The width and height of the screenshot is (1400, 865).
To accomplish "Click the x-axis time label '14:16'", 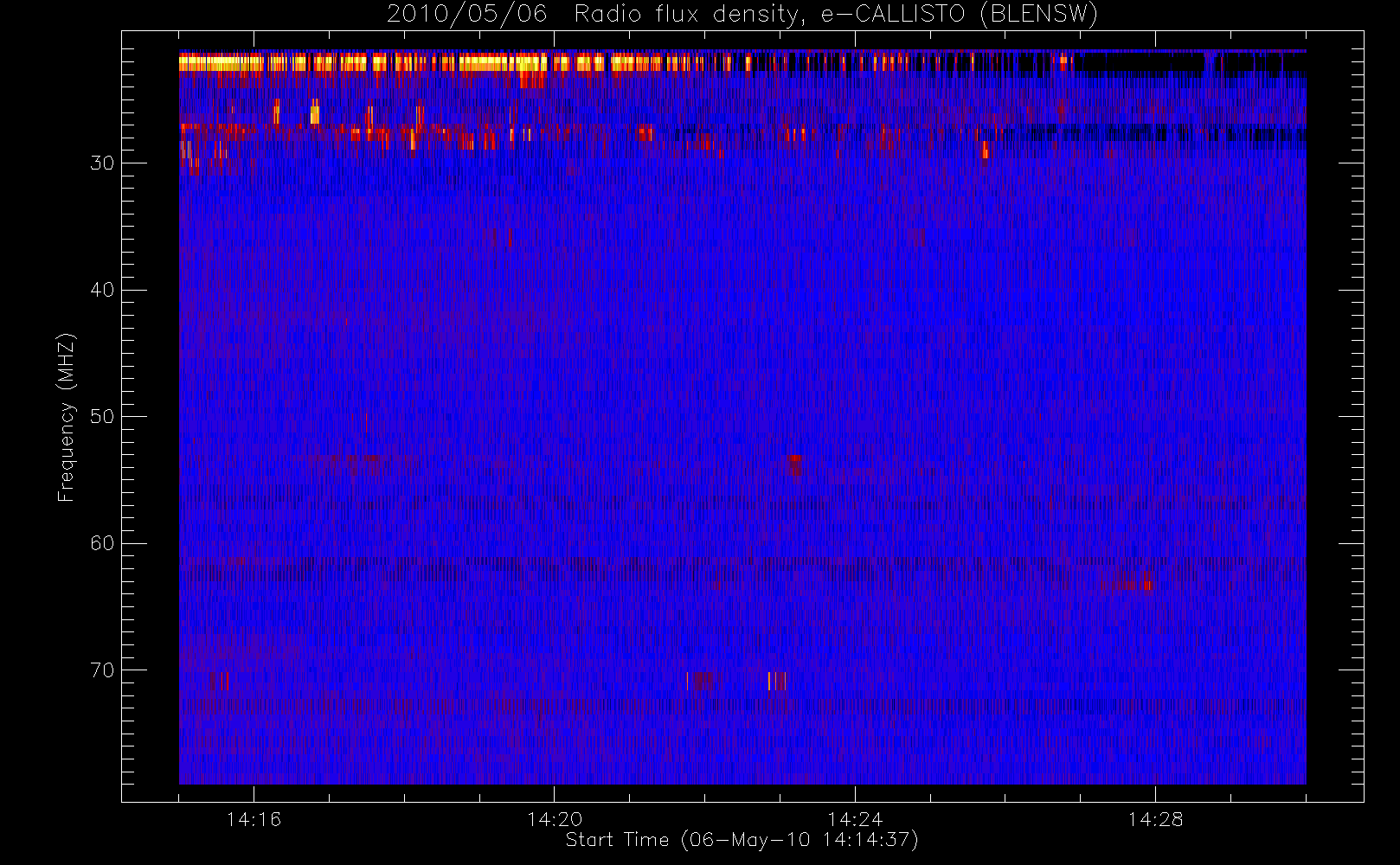I will point(254,819).
